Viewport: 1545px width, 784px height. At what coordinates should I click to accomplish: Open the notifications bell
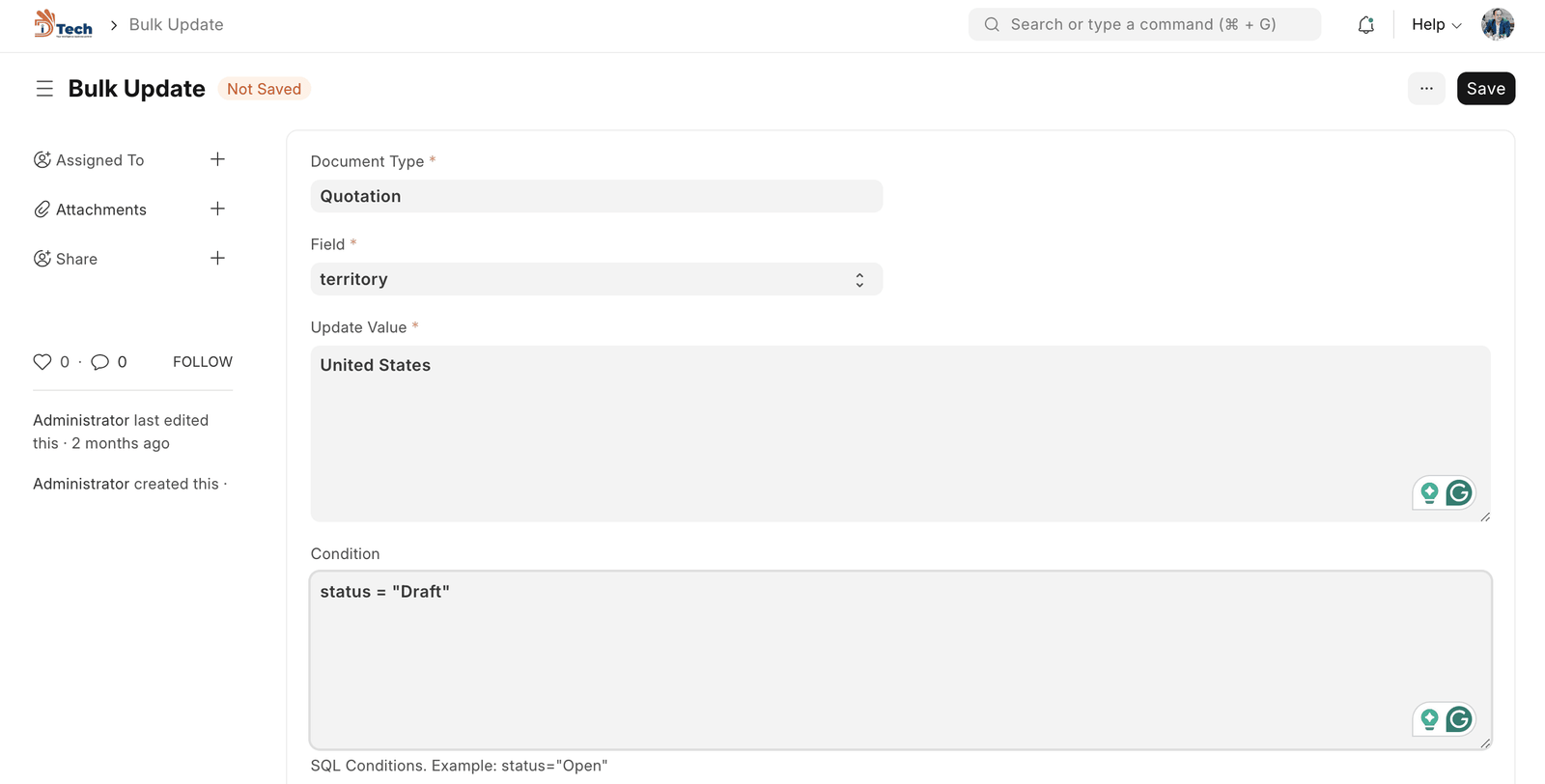click(x=1365, y=25)
